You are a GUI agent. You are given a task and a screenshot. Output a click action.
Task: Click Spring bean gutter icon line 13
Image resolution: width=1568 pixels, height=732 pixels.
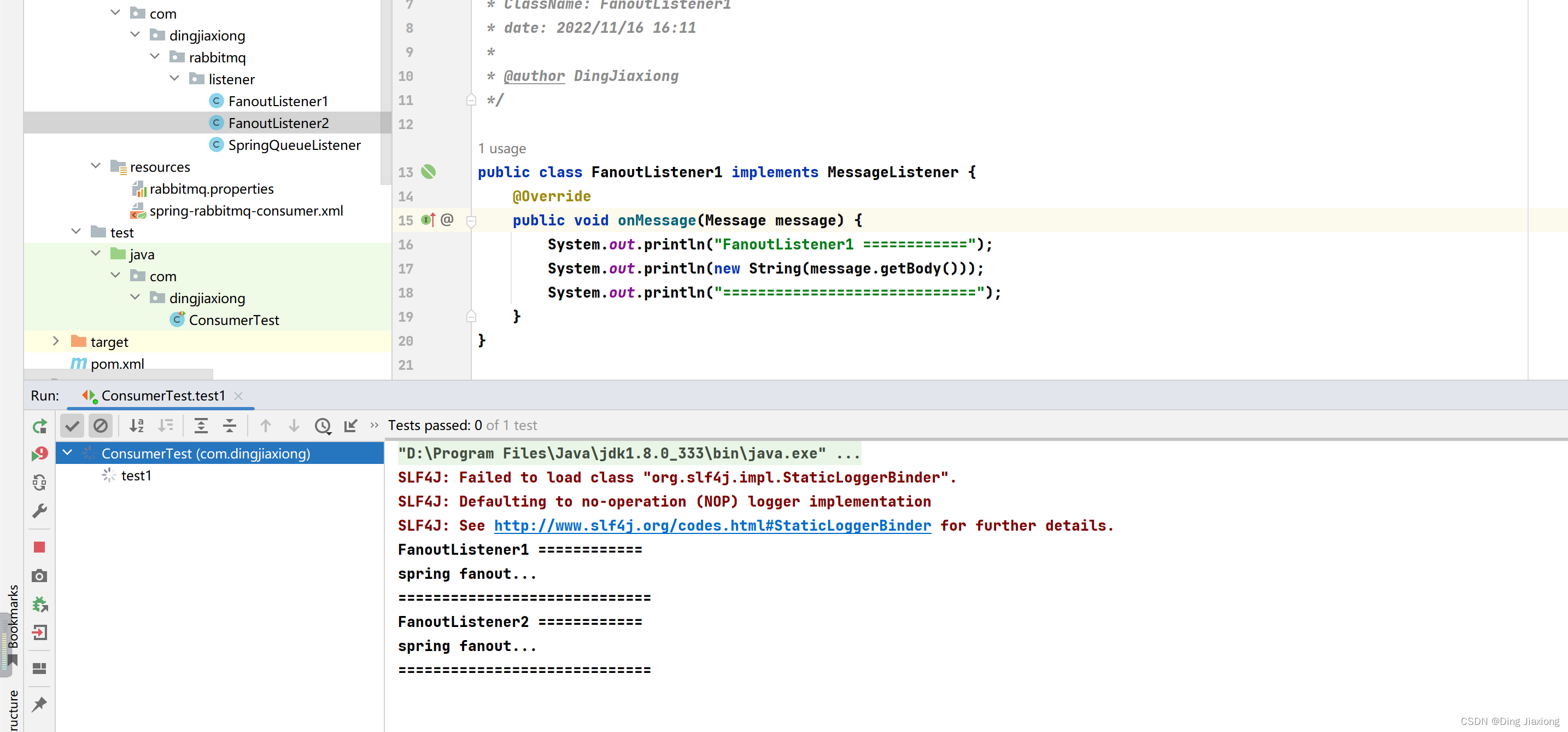coord(429,172)
